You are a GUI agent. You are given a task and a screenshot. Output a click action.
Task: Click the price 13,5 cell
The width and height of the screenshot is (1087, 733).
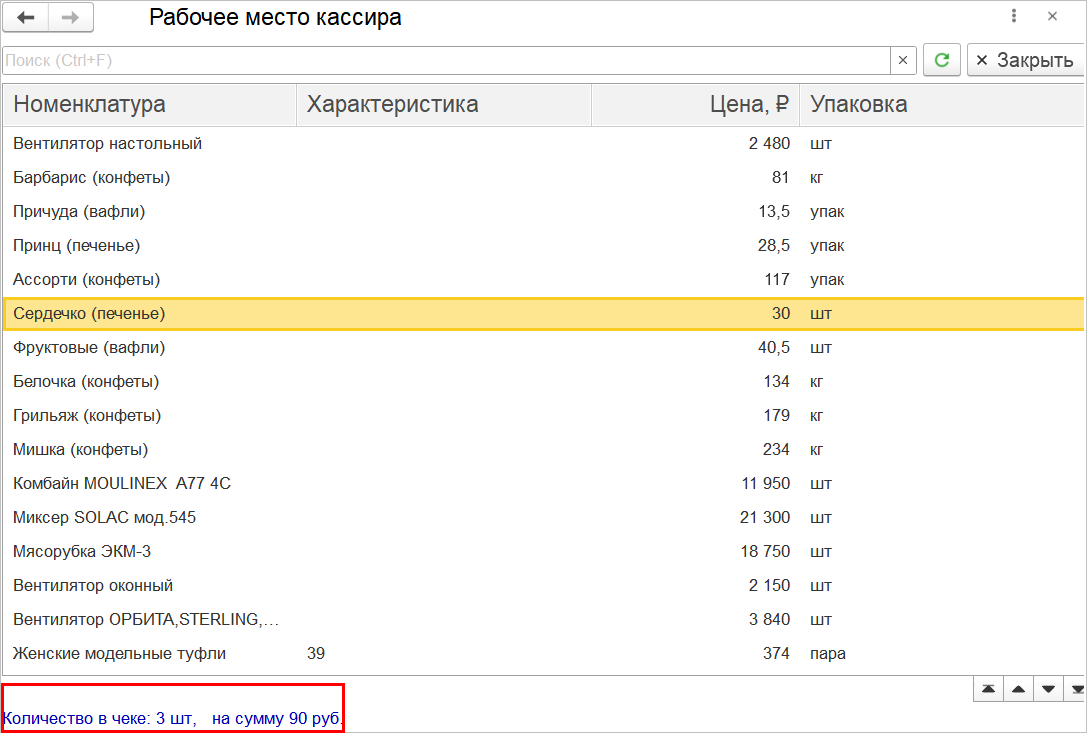point(695,212)
